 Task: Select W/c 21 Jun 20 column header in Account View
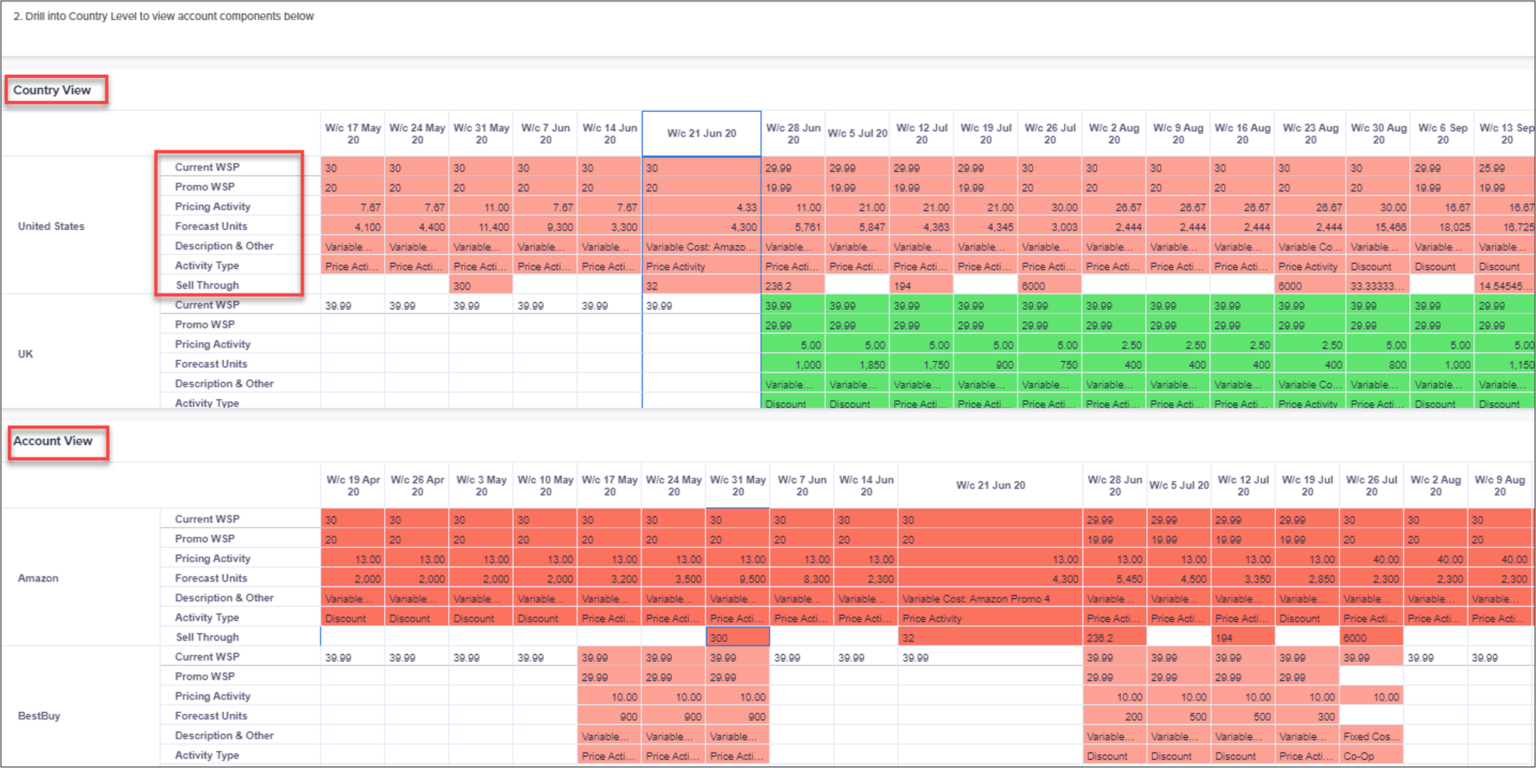click(990, 485)
